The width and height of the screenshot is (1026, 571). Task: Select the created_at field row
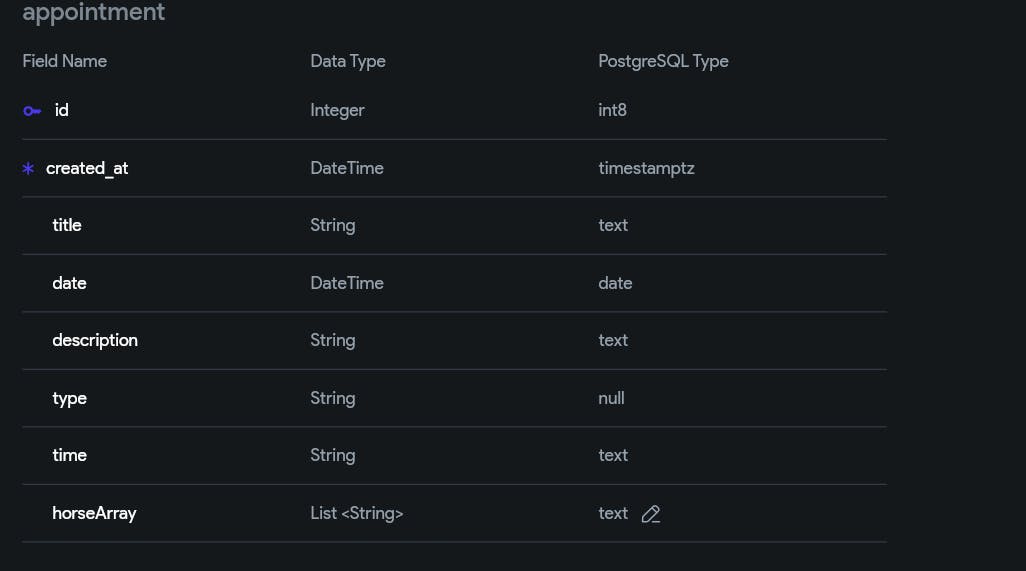click(x=87, y=168)
